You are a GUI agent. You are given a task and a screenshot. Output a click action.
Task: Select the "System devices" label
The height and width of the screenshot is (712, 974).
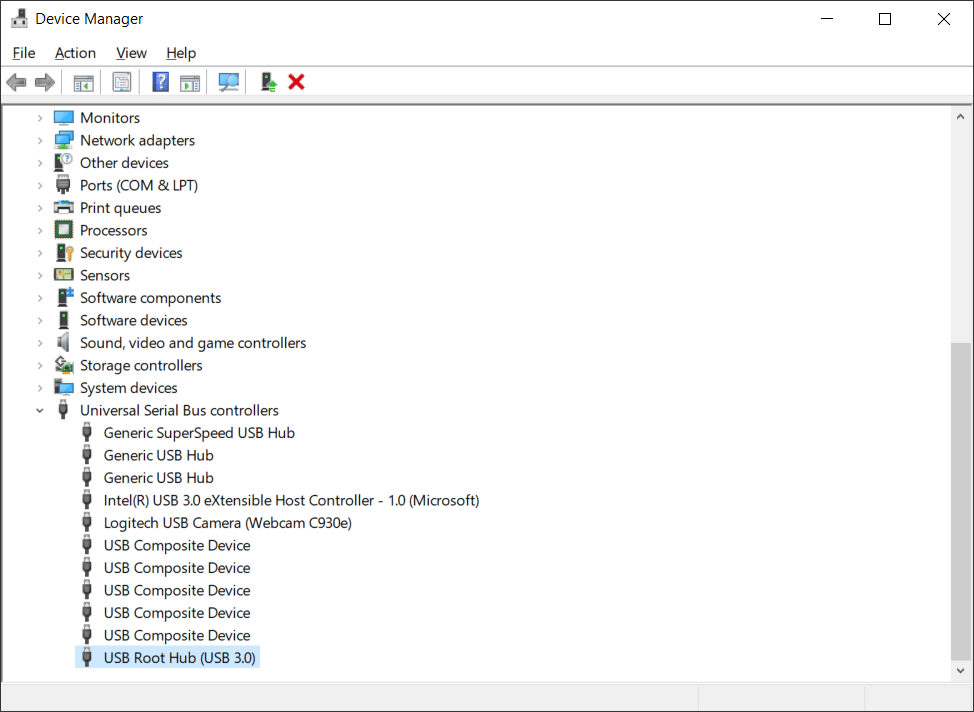(x=129, y=388)
